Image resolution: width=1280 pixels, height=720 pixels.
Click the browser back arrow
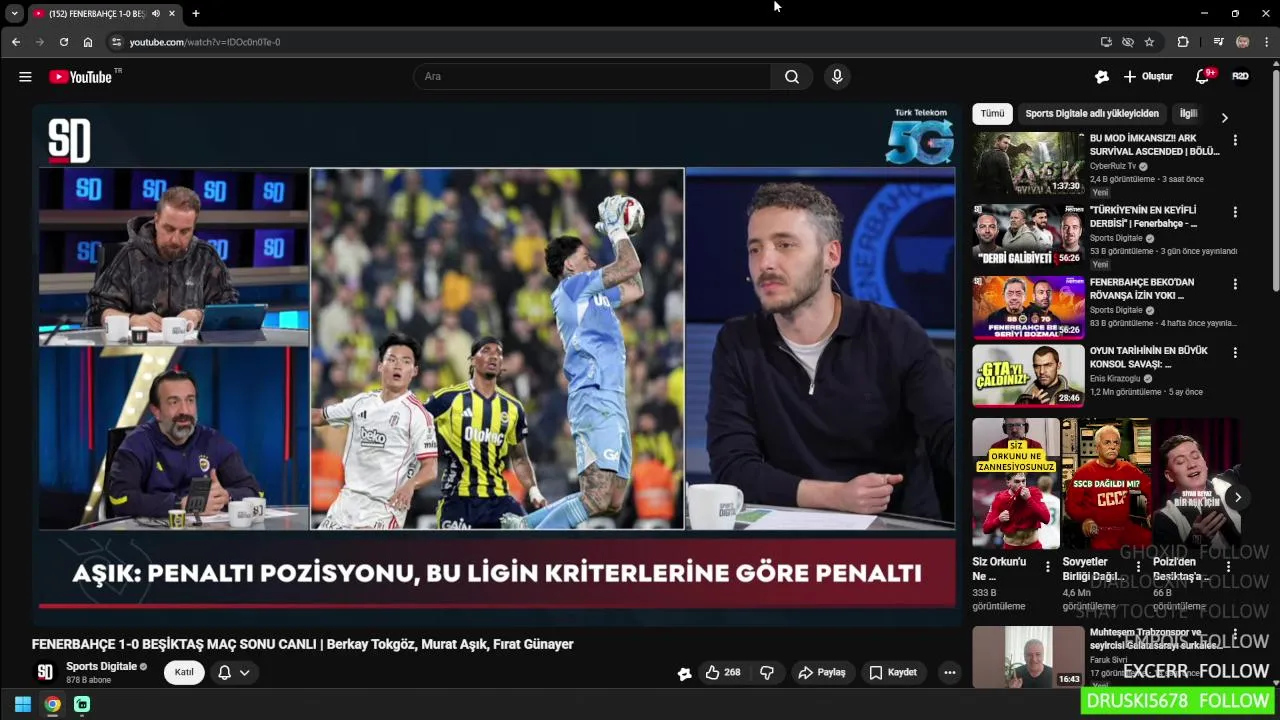pos(15,42)
